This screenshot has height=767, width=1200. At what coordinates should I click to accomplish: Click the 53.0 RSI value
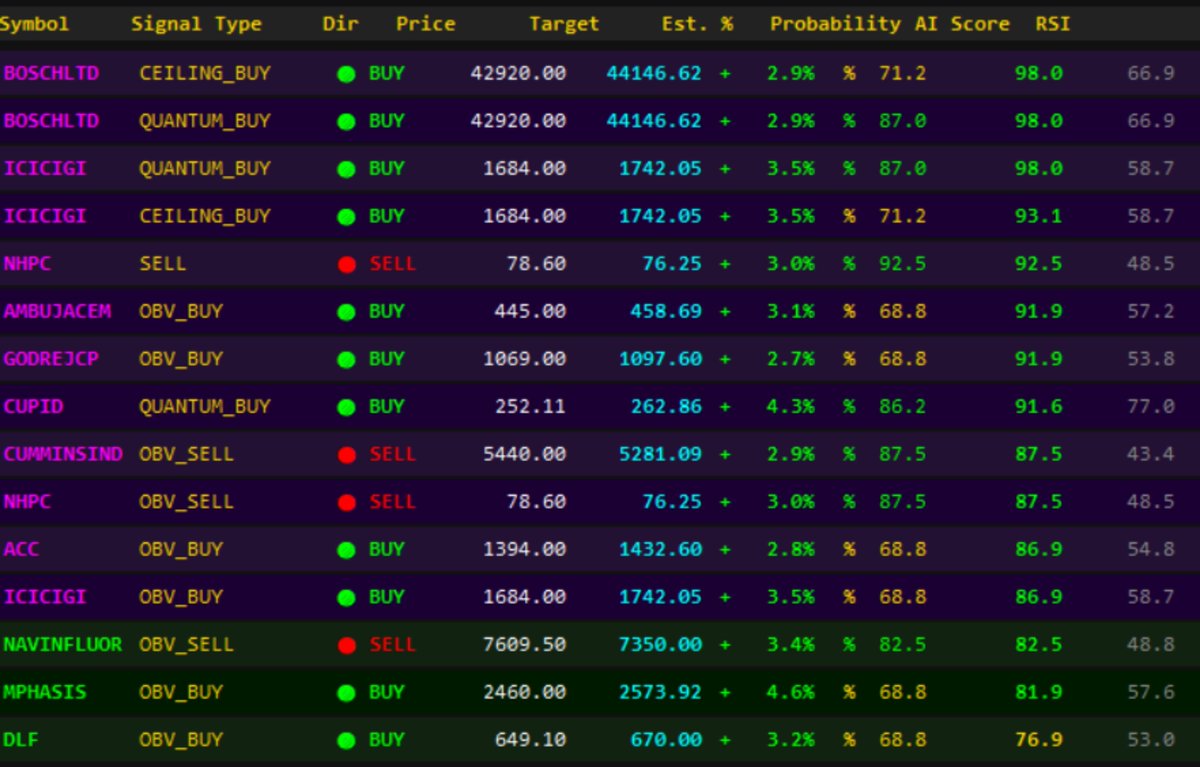click(x=1150, y=740)
